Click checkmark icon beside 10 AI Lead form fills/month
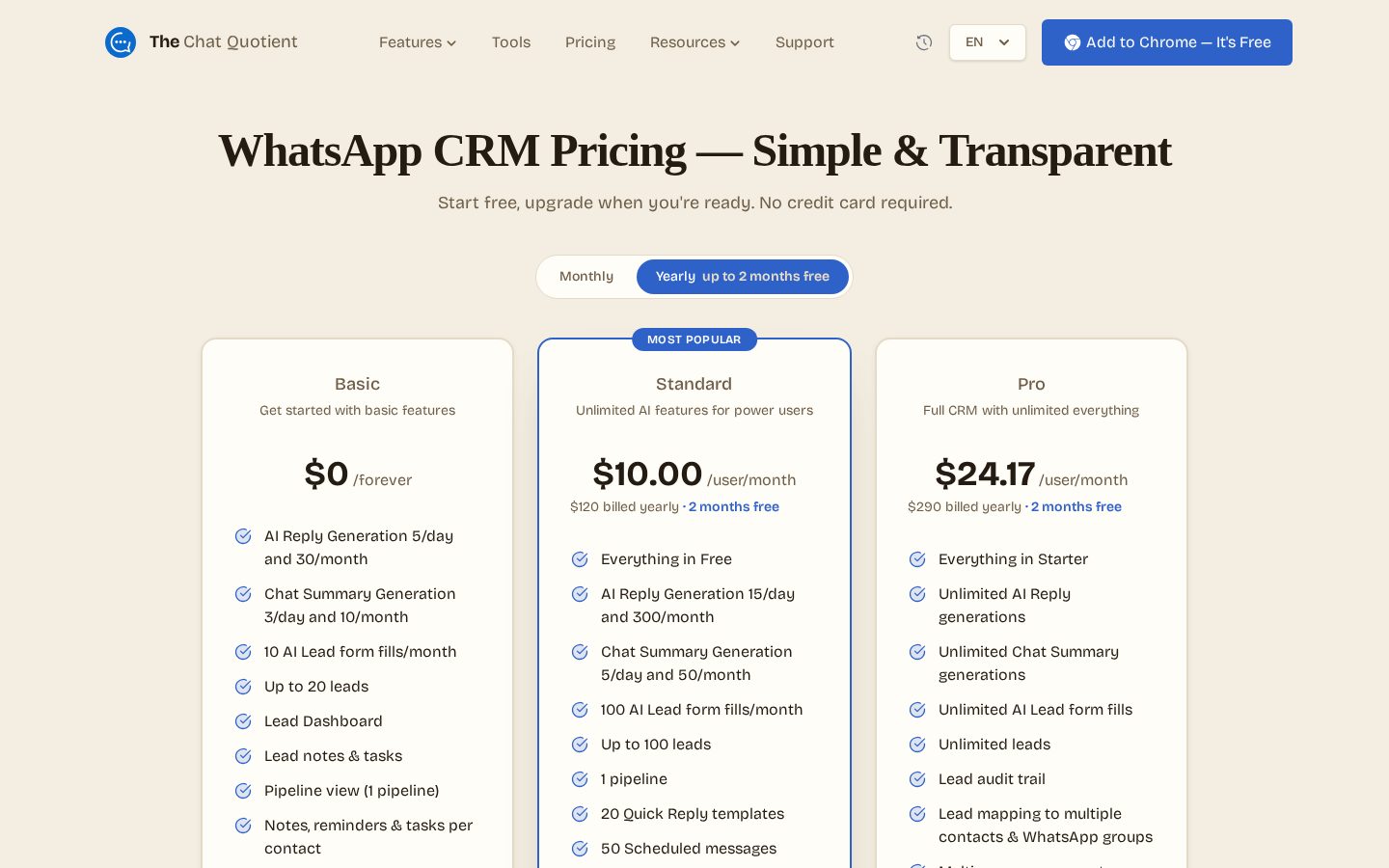Viewport: 1389px width, 868px height. pyautogui.click(x=243, y=652)
